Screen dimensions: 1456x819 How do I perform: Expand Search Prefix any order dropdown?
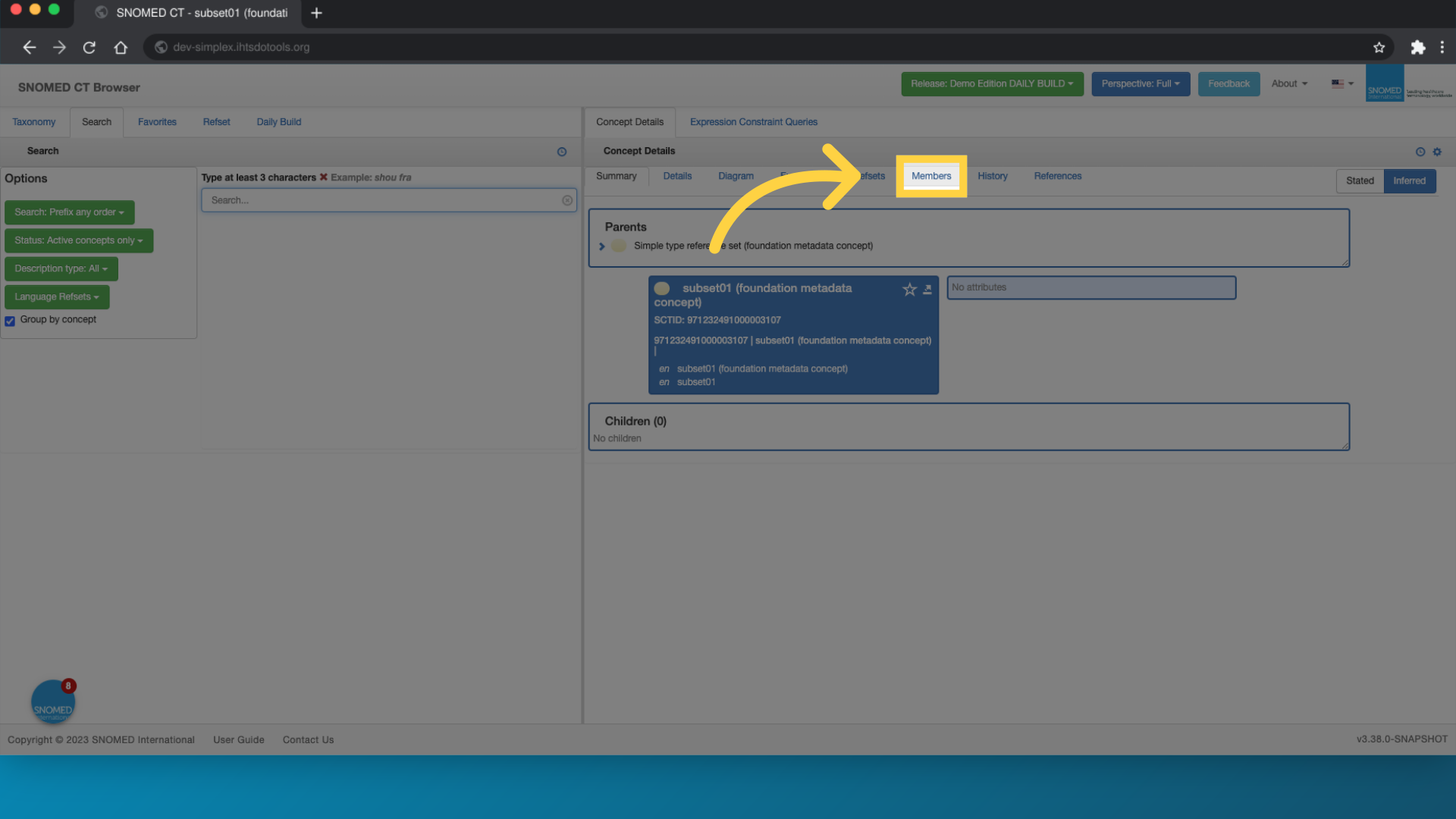point(69,211)
